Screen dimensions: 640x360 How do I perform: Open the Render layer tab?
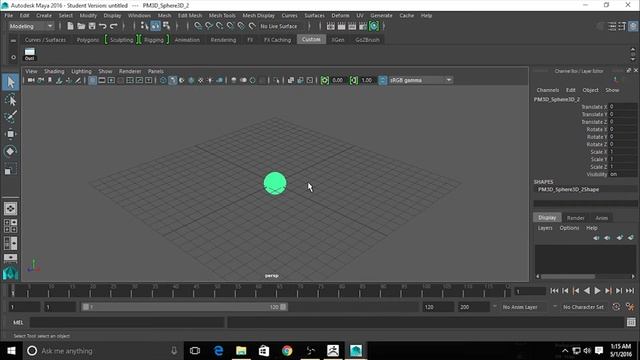coord(575,218)
